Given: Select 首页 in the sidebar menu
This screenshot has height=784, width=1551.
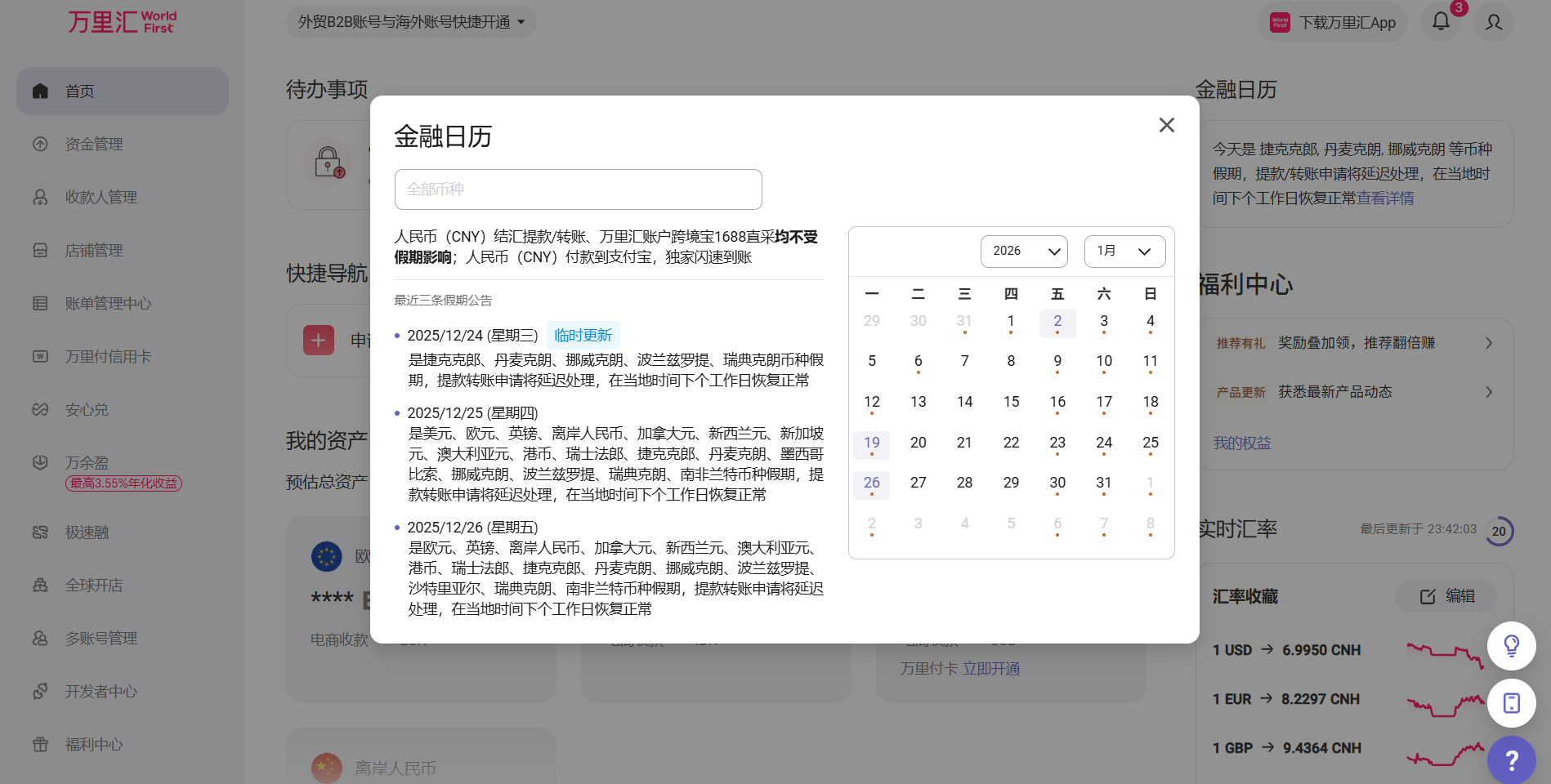Looking at the screenshot, I should click(80, 91).
